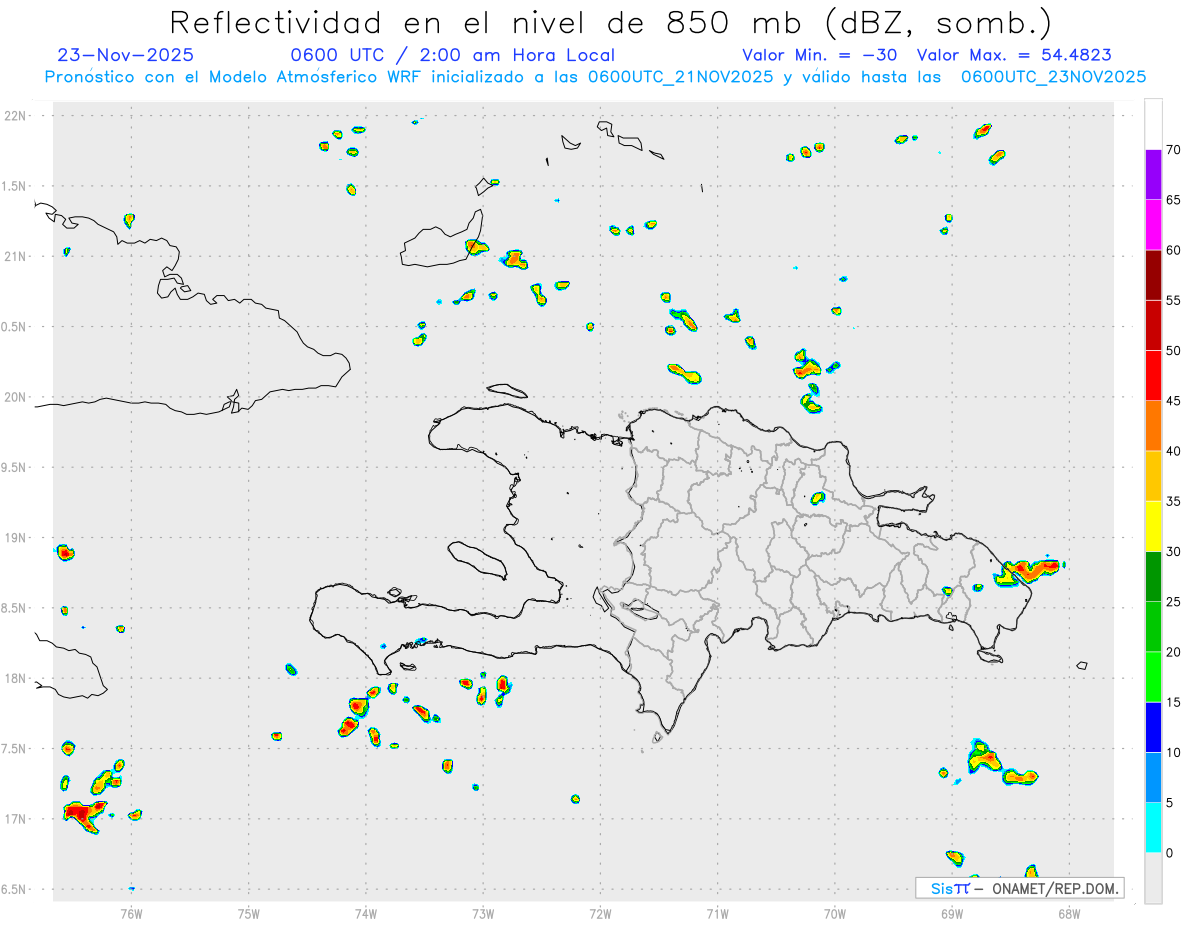The height and width of the screenshot is (927, 1200).
Task: Click the '68W' longitude label
Action: pos(1069,913)
